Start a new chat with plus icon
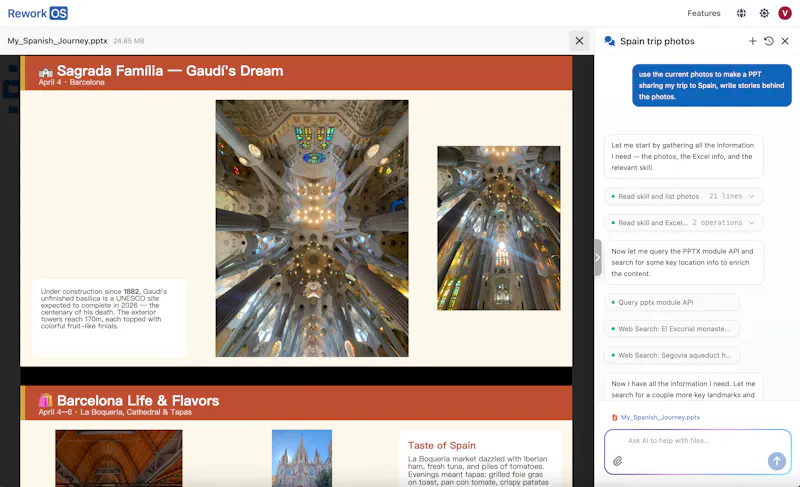 753,41
